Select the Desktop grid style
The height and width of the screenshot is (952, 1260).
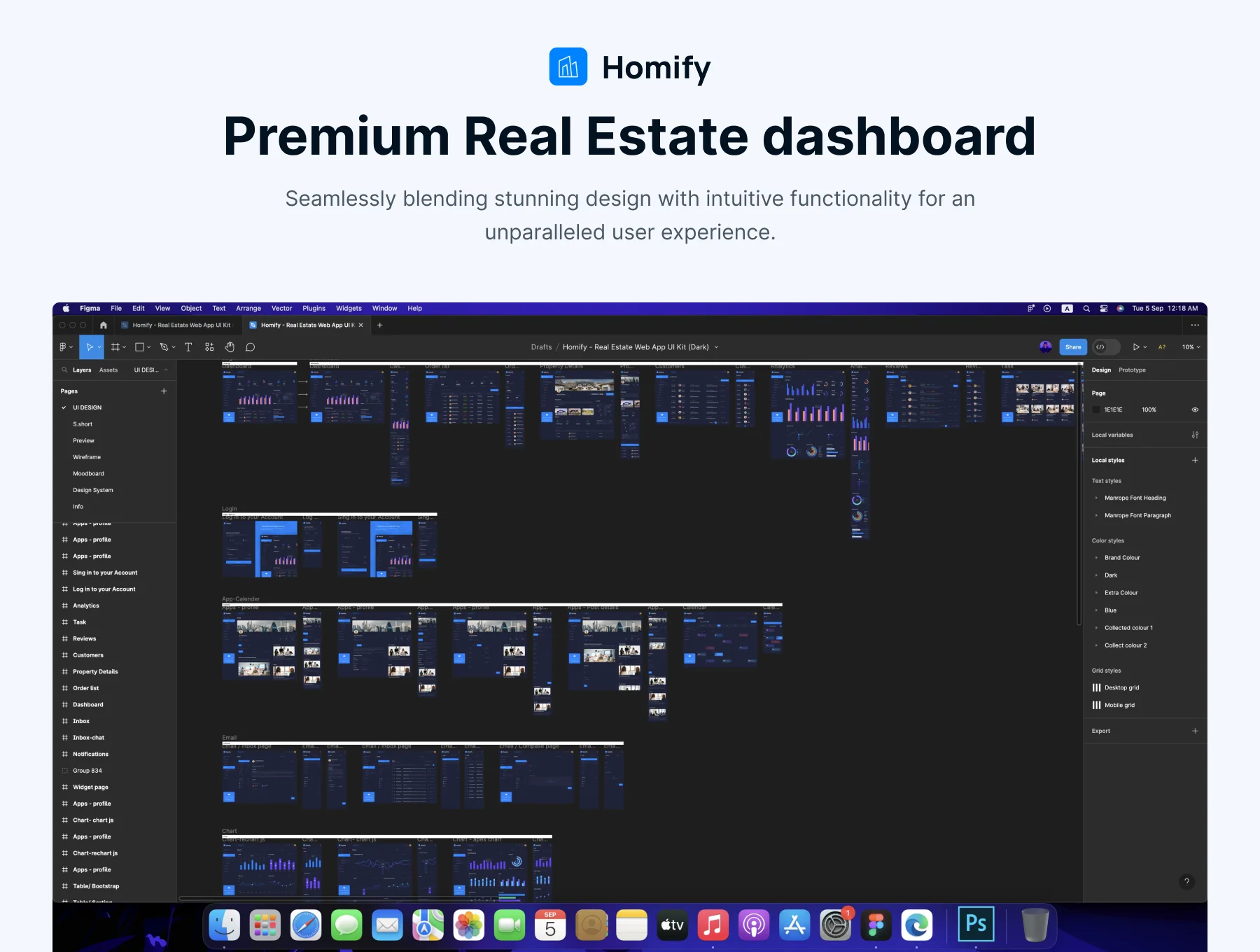[1121, 687]
